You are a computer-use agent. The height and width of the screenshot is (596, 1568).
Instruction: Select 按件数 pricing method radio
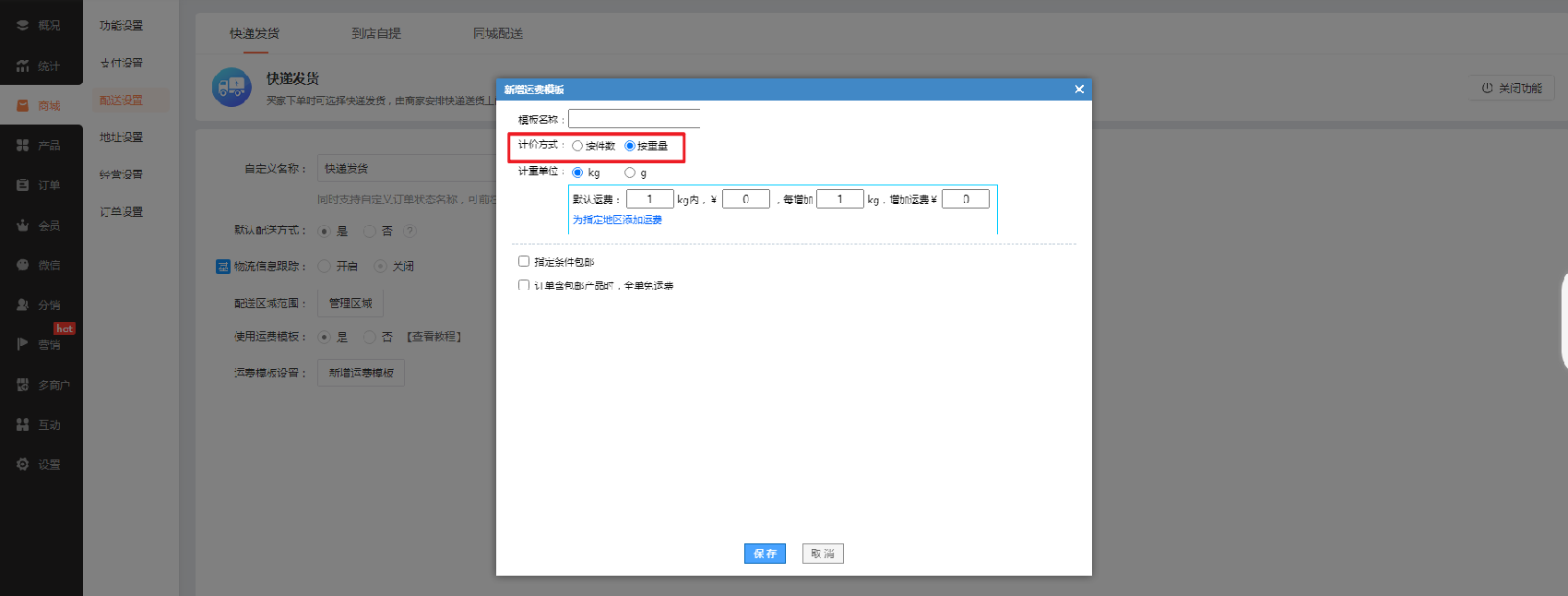click(577, 146)
